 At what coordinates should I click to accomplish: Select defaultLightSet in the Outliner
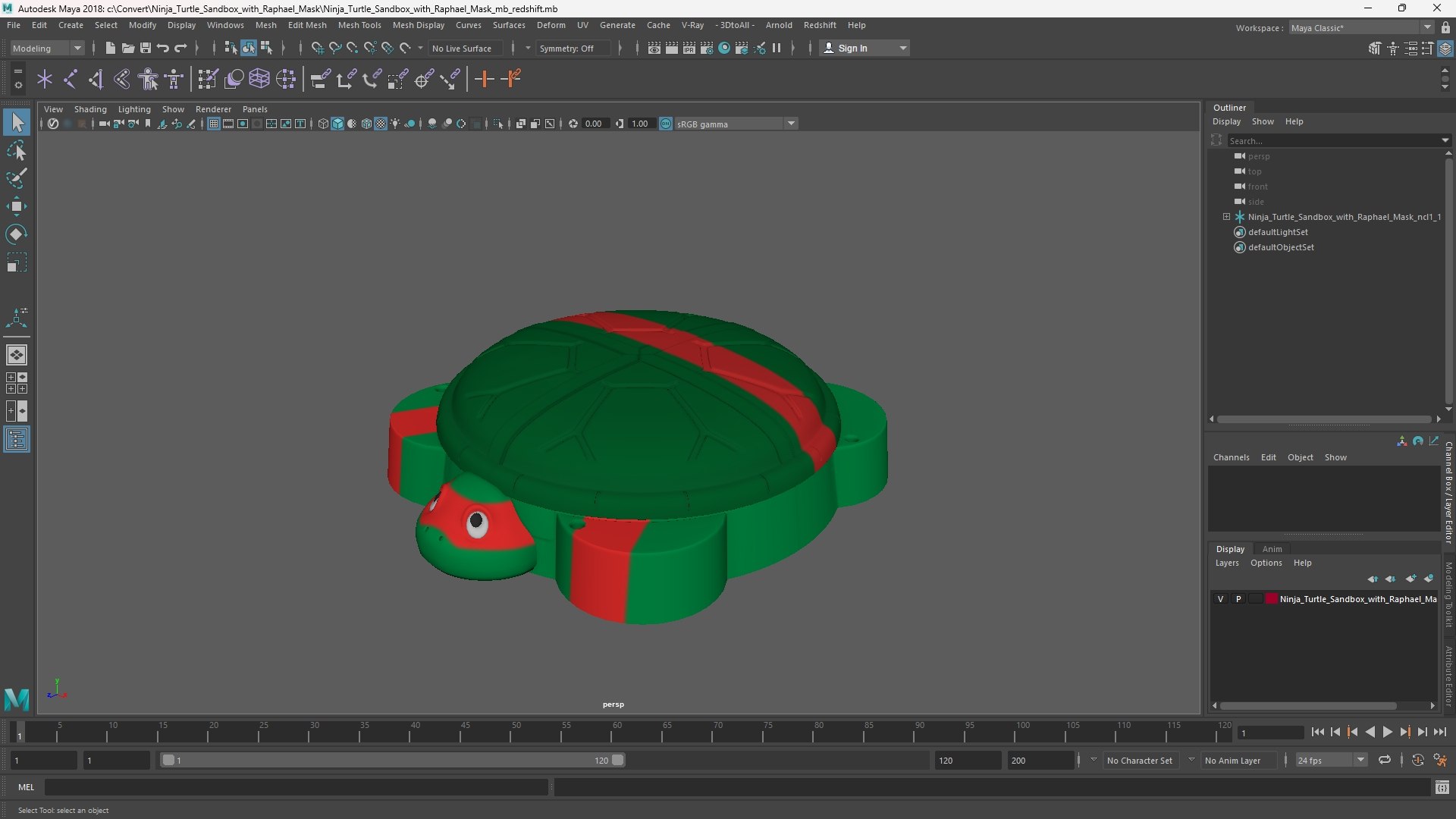(x=1278, y=232)
